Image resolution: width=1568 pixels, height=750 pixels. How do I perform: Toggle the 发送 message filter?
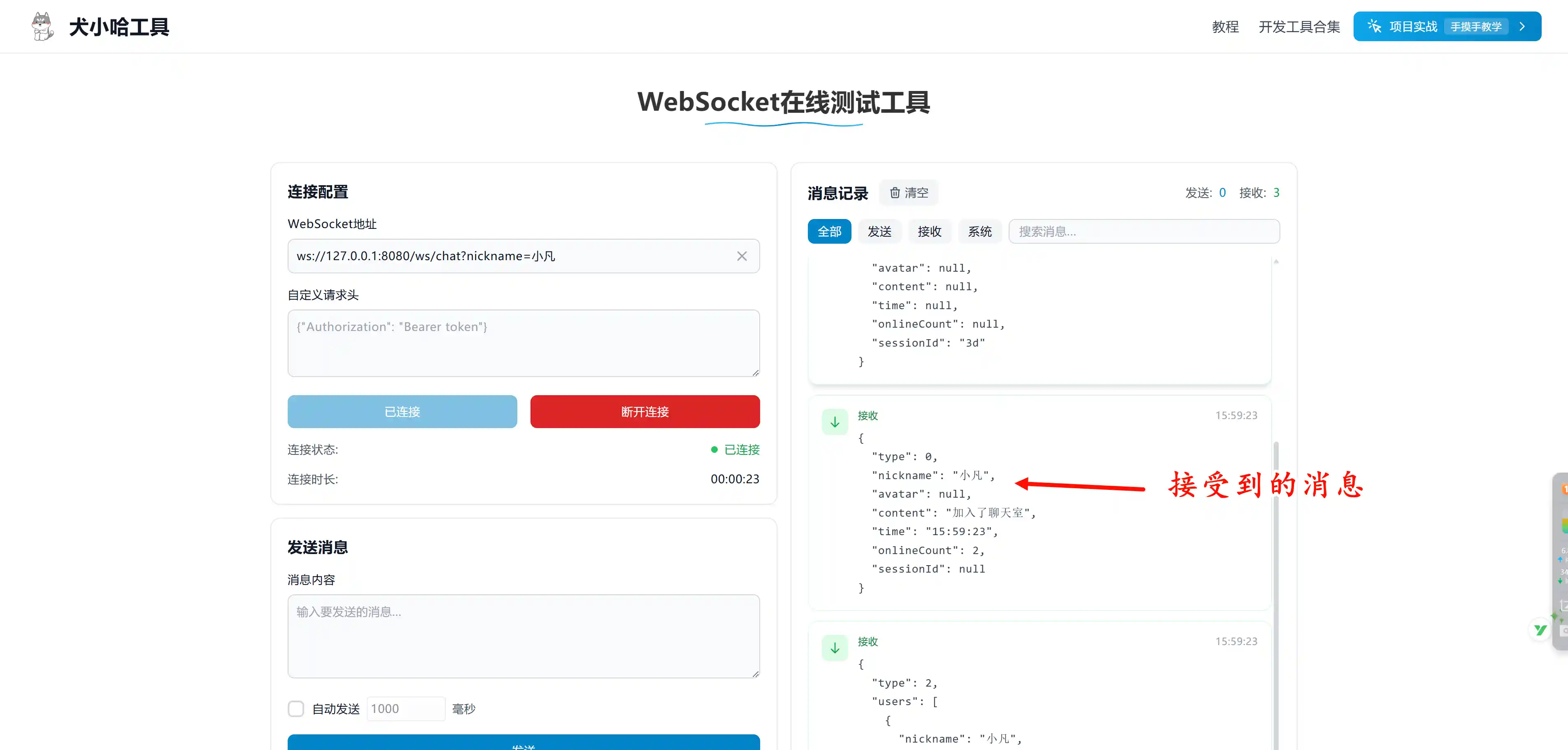pos(879,231)
